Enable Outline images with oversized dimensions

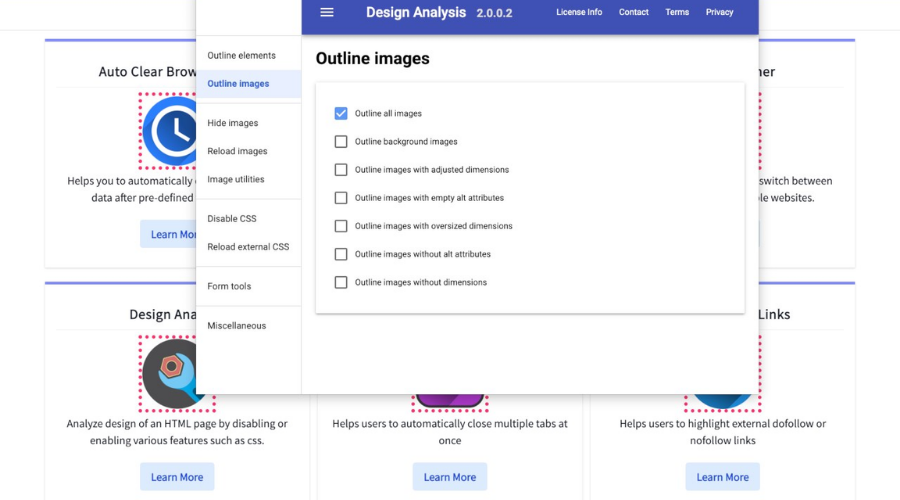pos(341,226)
